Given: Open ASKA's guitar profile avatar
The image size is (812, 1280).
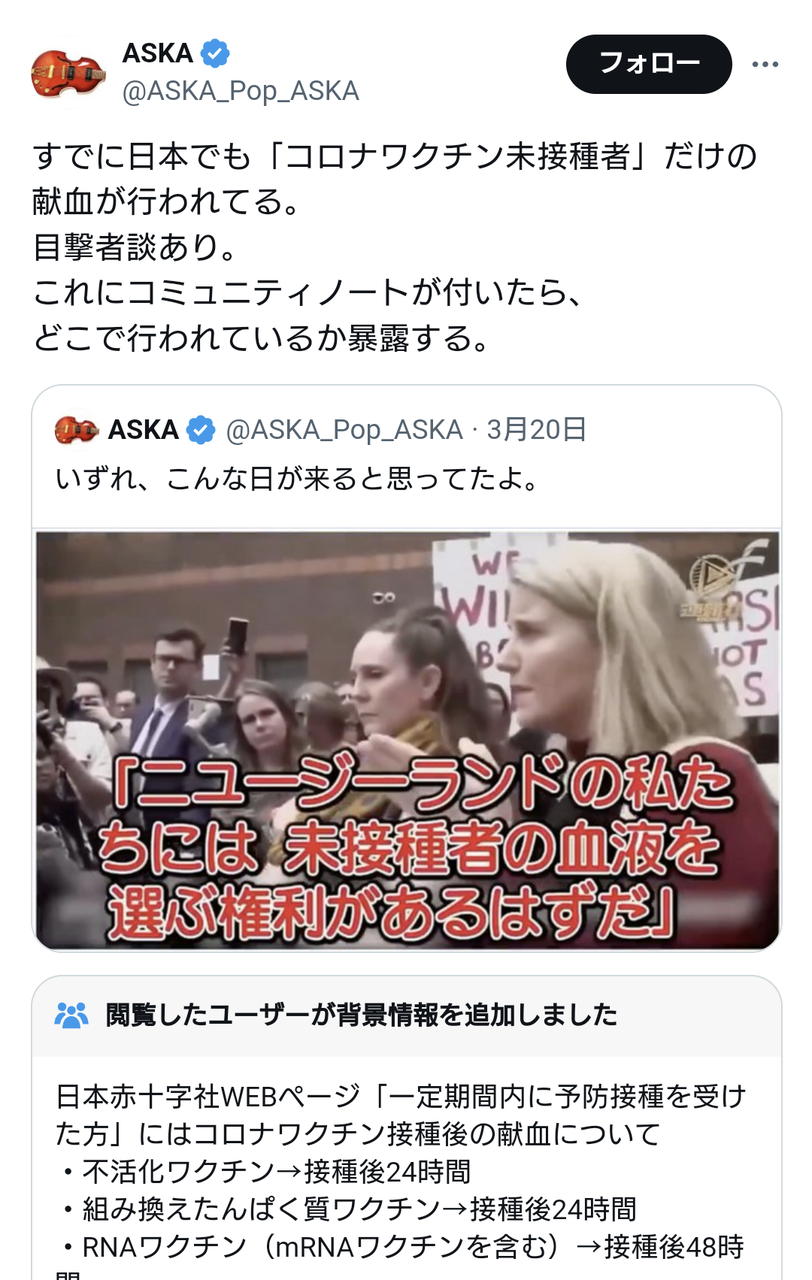Looking at the screenshot, I should point(68,70).
